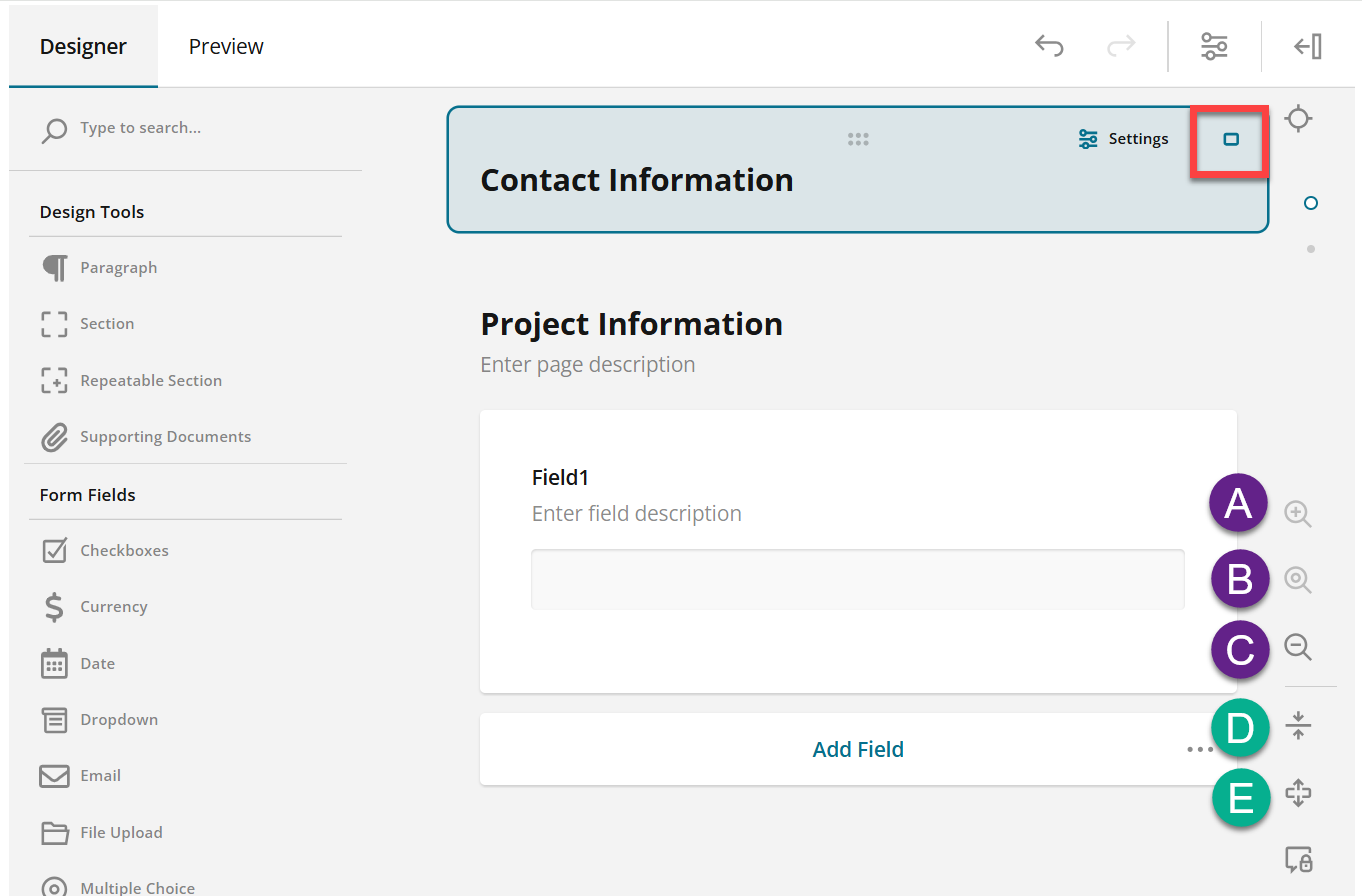Click the chat lock icon
The height and width of the screenshot is (896, 1362).
1298,858
